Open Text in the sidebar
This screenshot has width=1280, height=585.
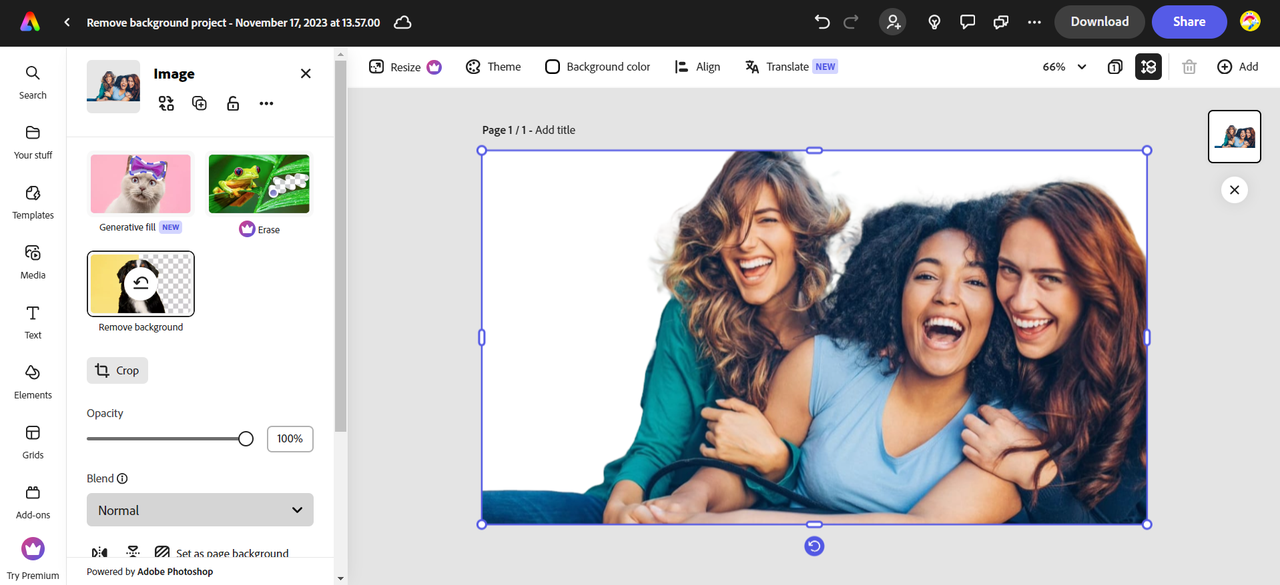point(33,322)
